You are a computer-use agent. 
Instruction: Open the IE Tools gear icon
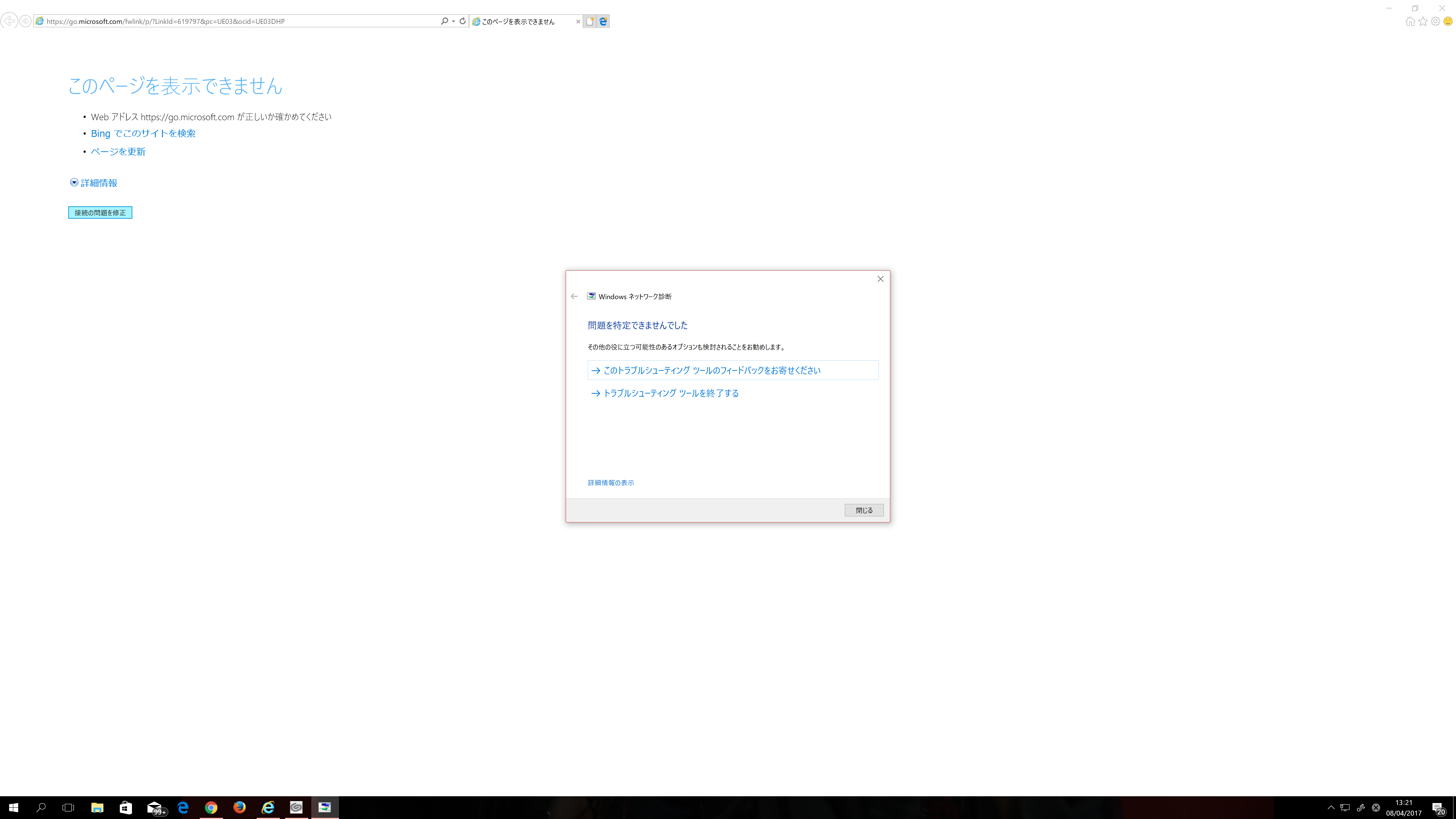(x=1435, y=22)
